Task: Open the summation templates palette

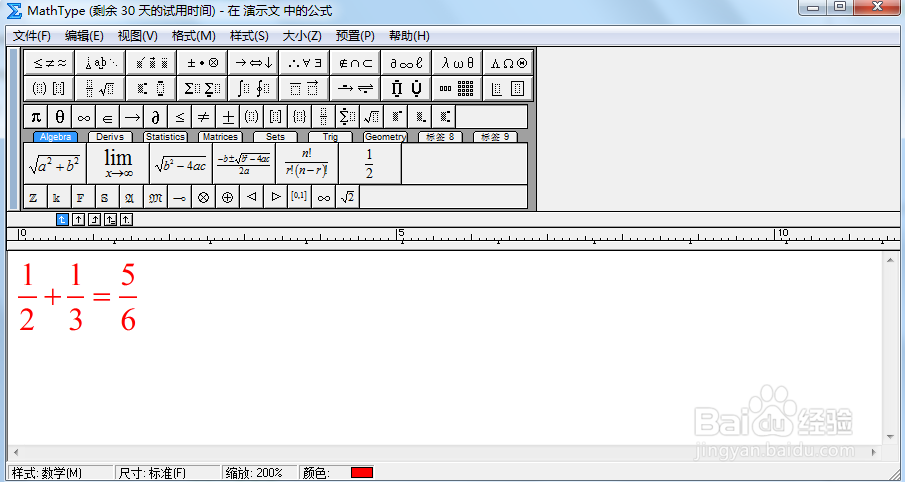Action: pyautogui.click(x=202, y=88)
